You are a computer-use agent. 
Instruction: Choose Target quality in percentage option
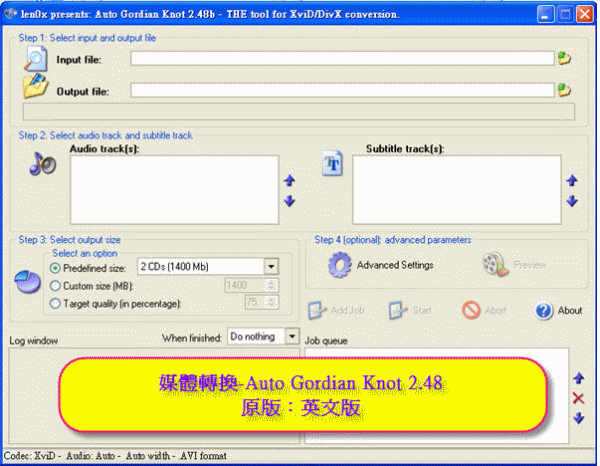[55, 303]
